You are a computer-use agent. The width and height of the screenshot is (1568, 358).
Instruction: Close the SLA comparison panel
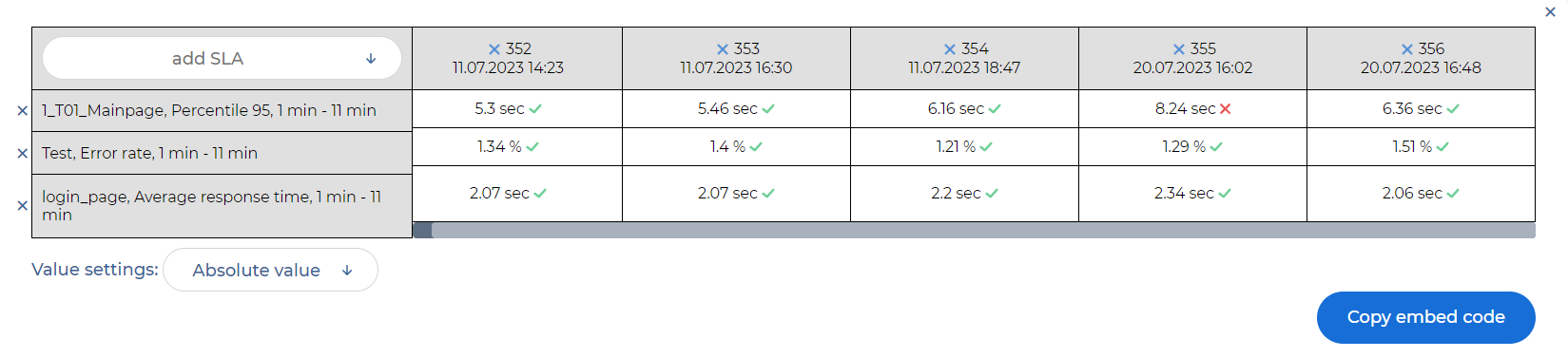point(1551,12)
